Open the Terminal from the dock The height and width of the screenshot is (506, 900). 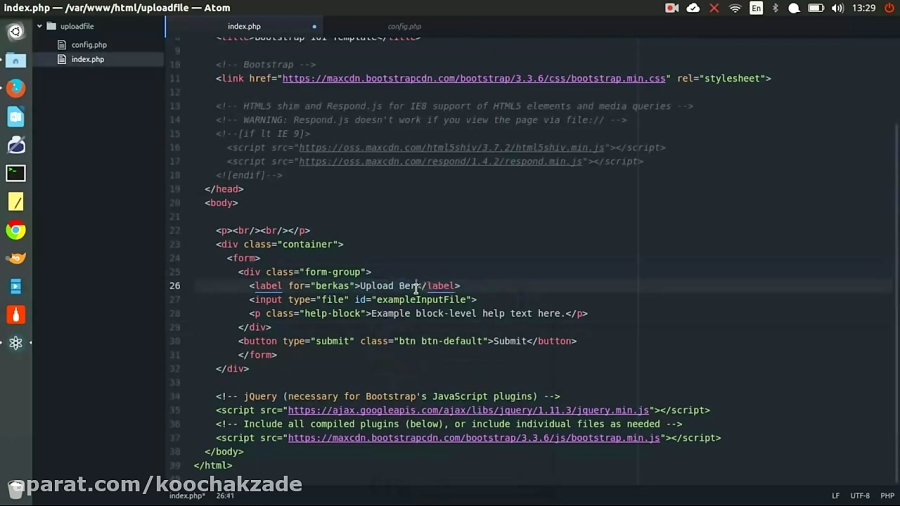pyautogui.click(x=15, y=173)
